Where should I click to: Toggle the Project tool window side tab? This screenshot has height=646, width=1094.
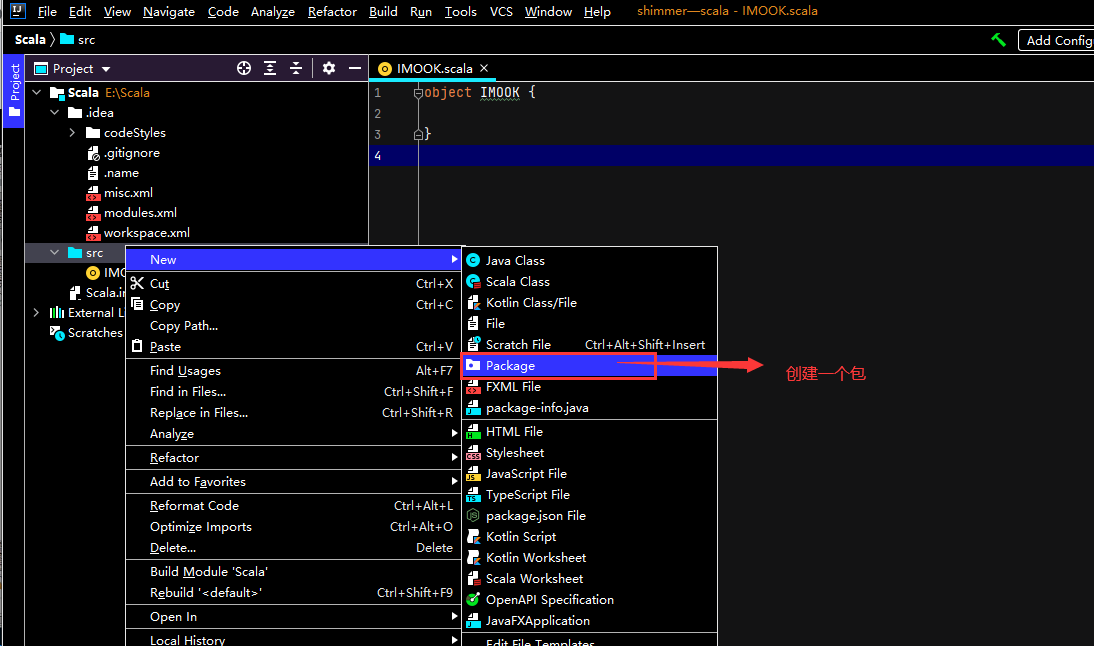14,91
